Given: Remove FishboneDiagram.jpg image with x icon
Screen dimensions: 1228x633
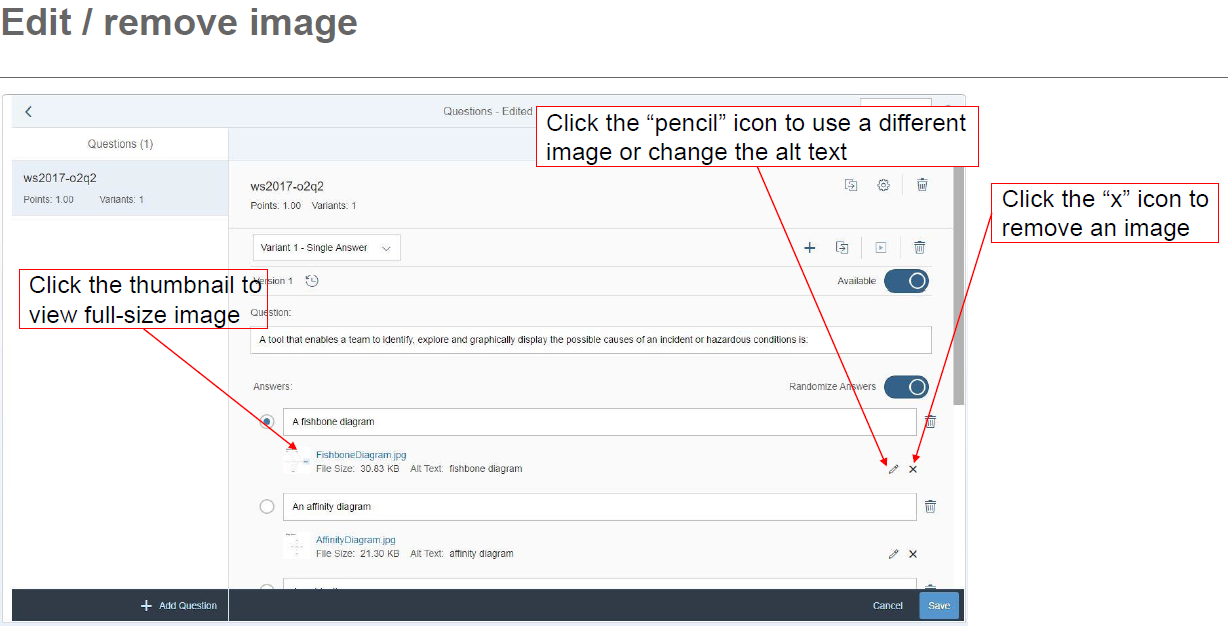Looking at the screenshot, I should (x=913, y=469).
